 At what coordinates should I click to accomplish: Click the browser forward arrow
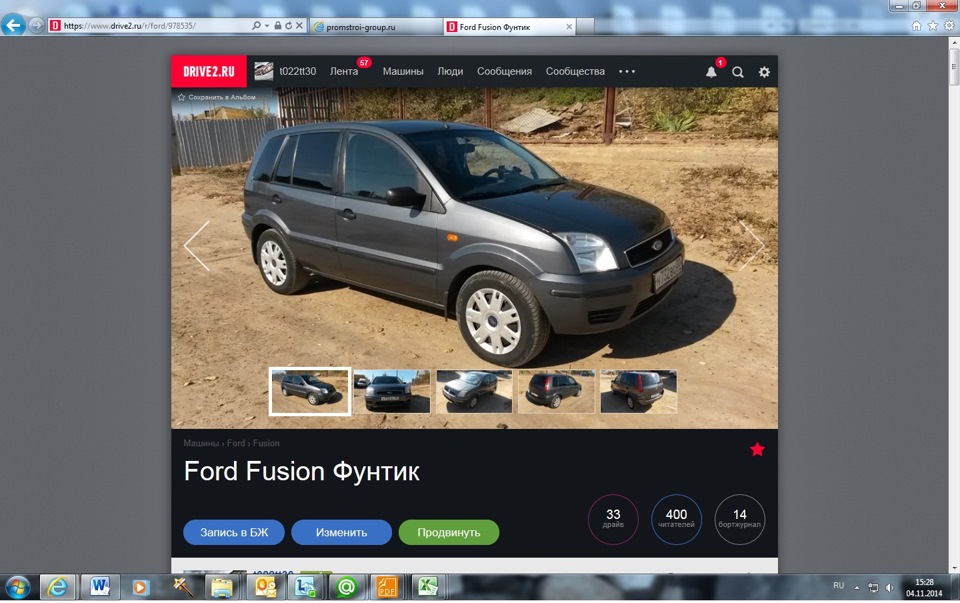[36, 26]
